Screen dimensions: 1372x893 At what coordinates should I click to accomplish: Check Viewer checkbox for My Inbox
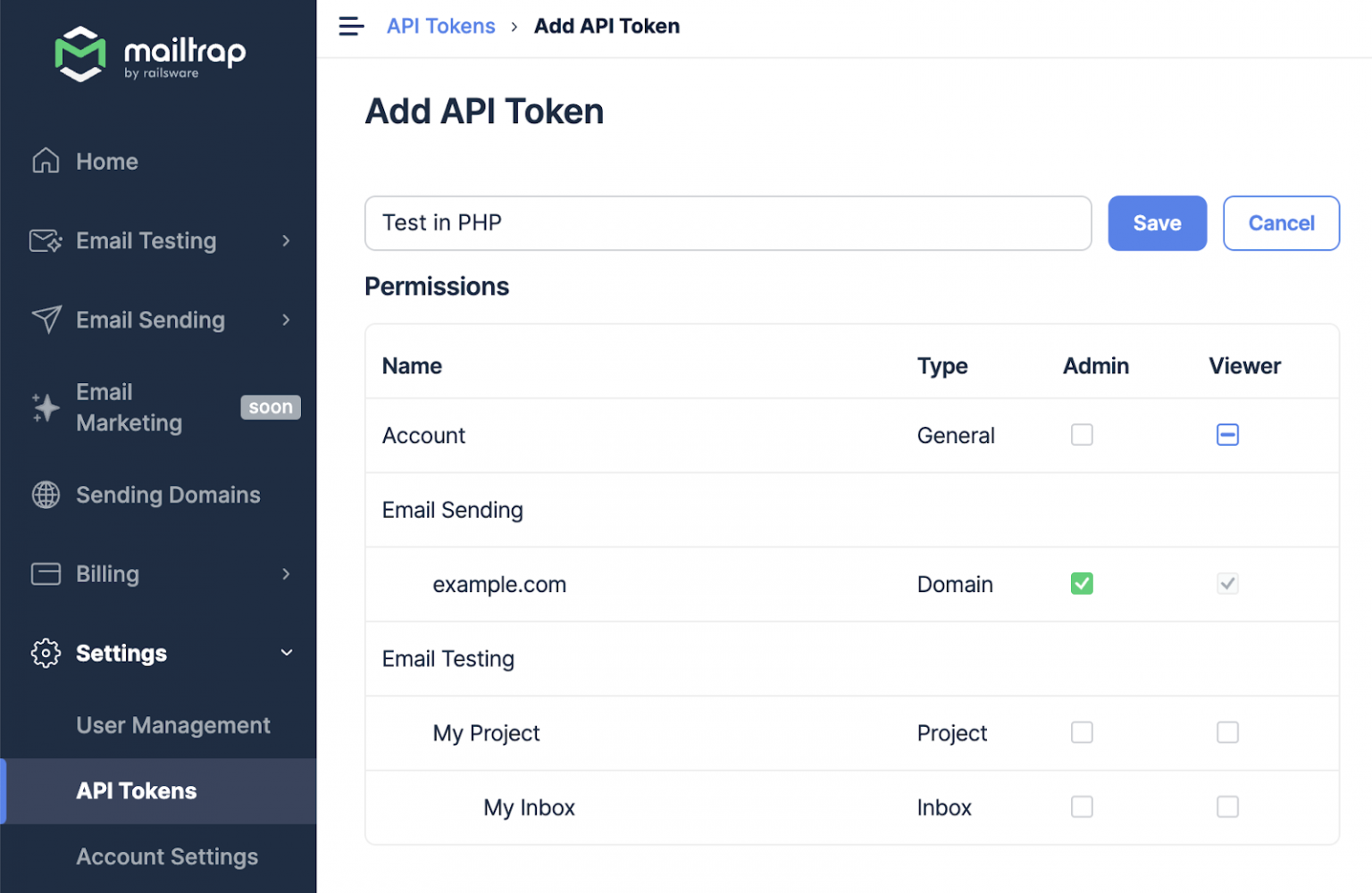[x=1227, y=807]
